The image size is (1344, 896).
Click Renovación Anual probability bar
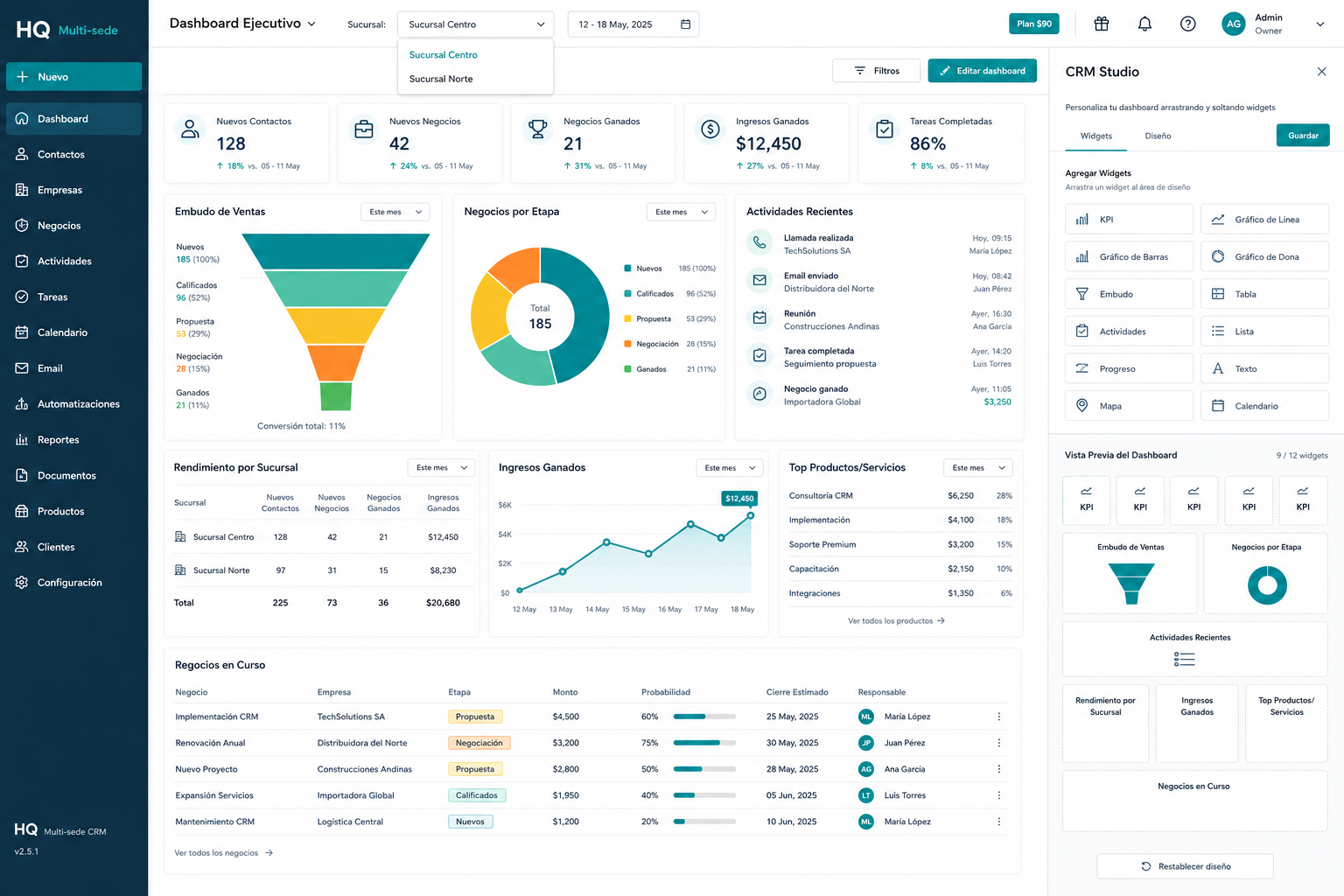[x=703, y=743]
